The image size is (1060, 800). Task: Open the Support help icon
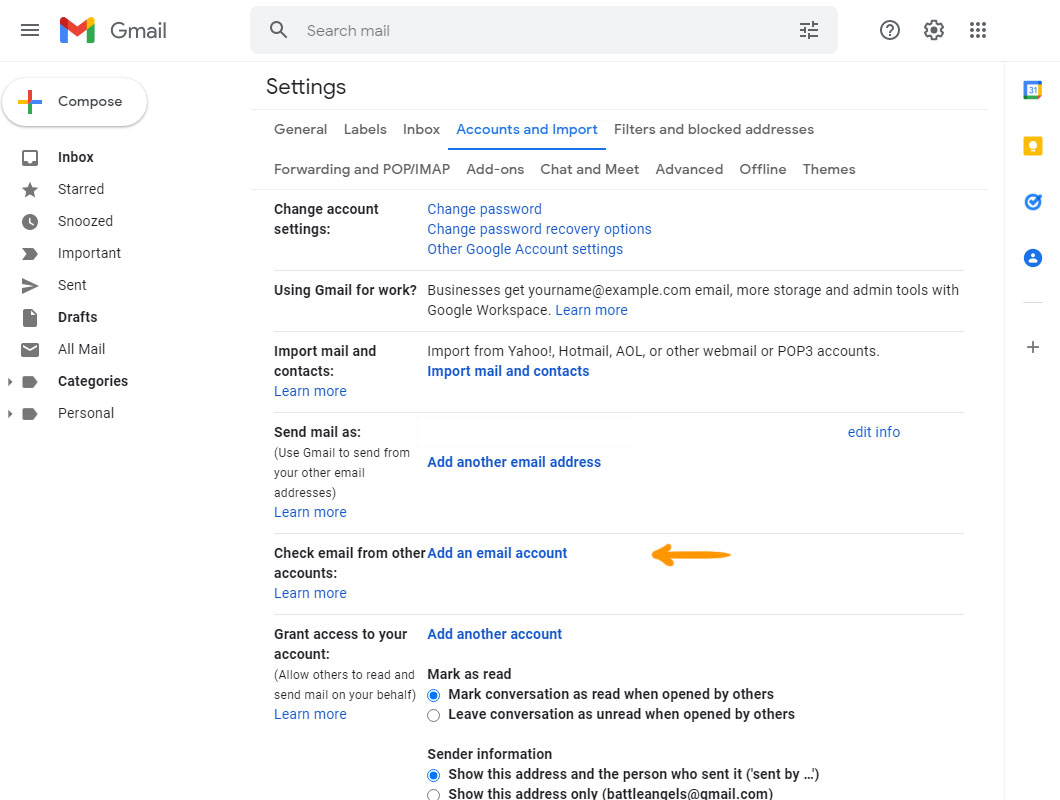click(x=890, y=30)
